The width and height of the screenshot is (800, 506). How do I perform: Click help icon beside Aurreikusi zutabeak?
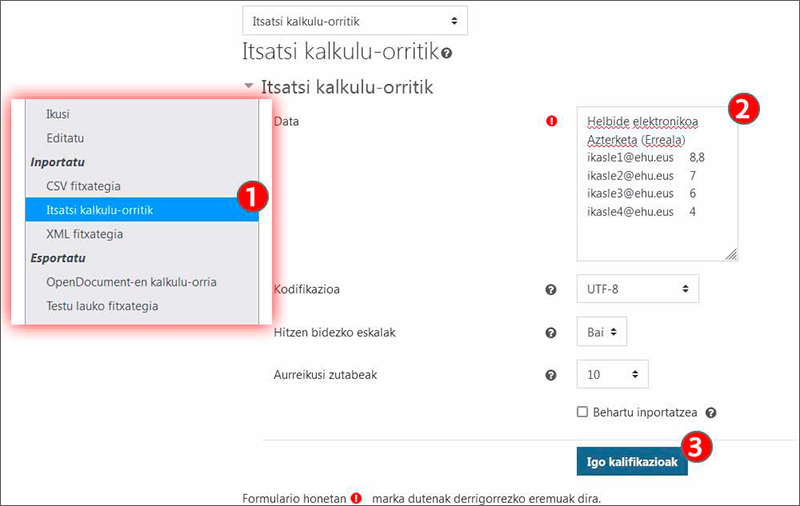550,376
